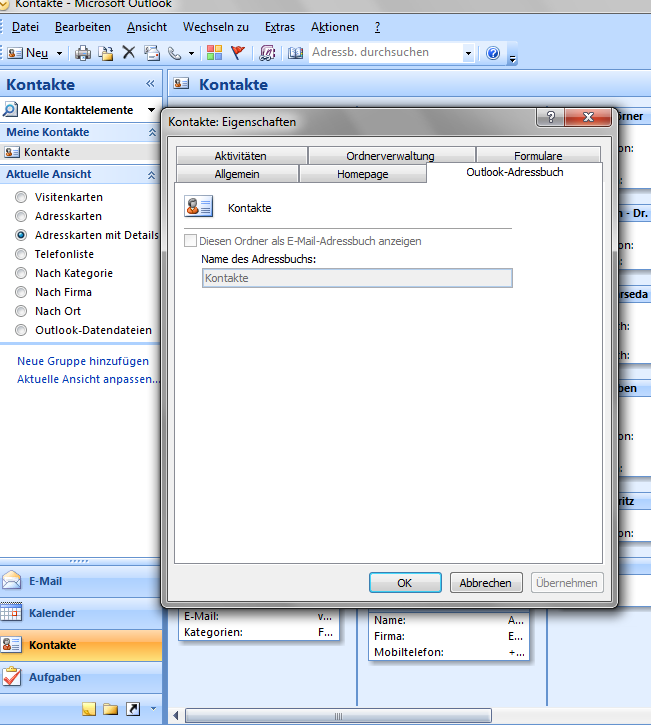Toggle Diesen Ordner als E-Mail-Adressbuch anzeigen checkbox
Viewport: 651px width, 725px height.
tap(190, 240)
